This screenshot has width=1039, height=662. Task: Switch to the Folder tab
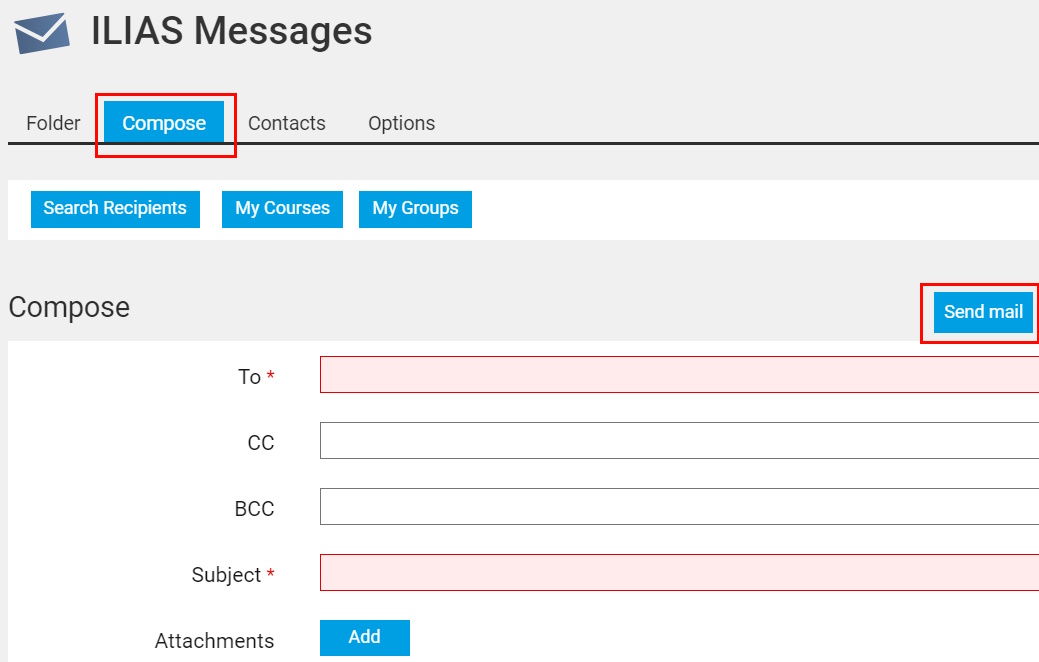pos(53,123)
